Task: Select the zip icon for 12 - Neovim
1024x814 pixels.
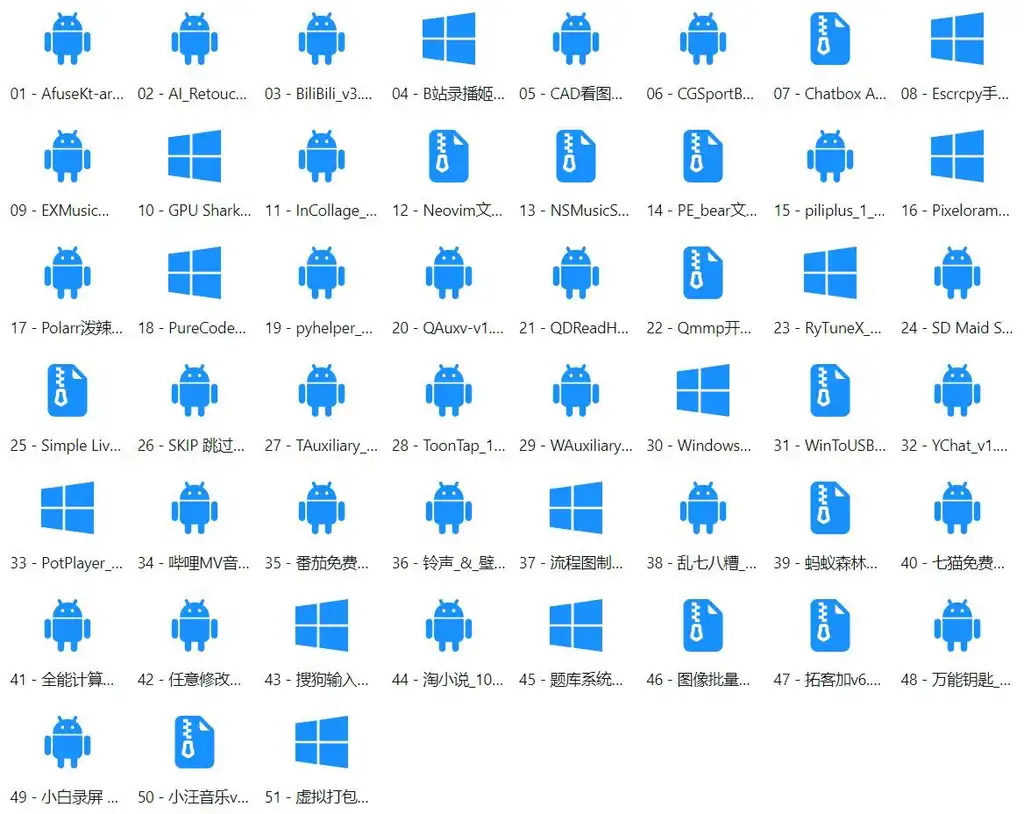Action: pos(449,156)
